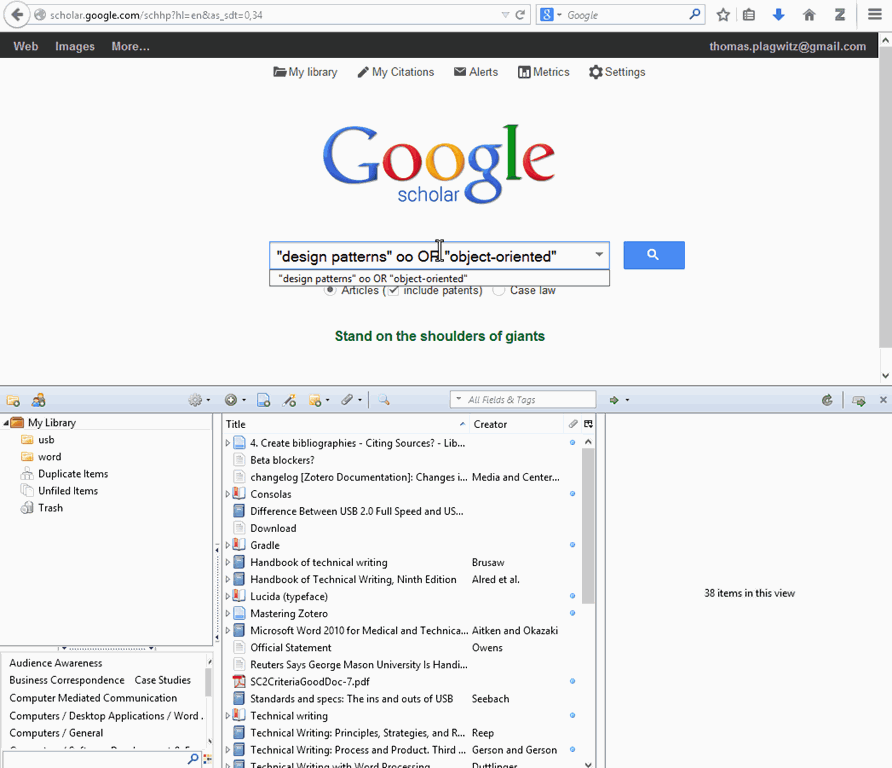Click the Zotero New Group icon
The width and height of the screenshot is (892, 768).
(39, 400)
